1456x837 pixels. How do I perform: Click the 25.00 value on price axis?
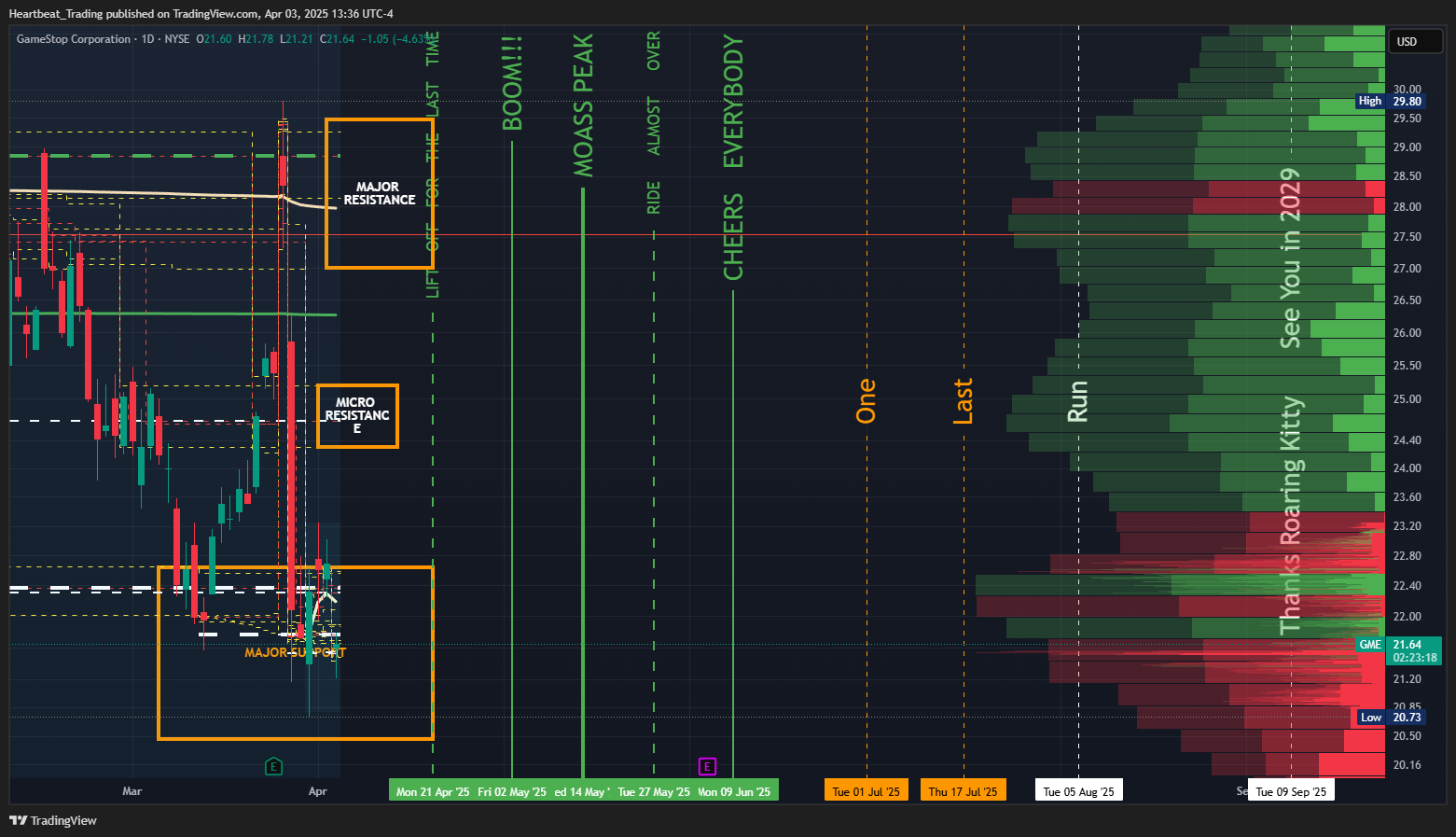click(1407, 399)
